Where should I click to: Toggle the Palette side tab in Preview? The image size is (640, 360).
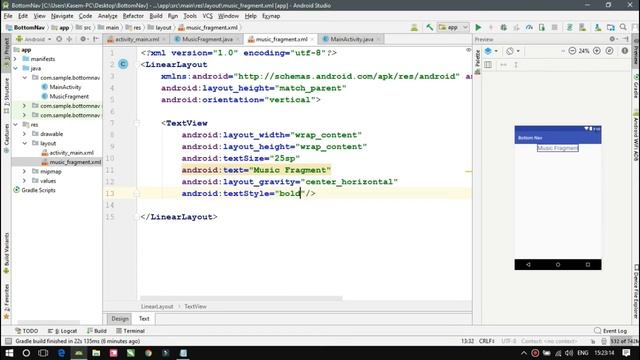478,62
